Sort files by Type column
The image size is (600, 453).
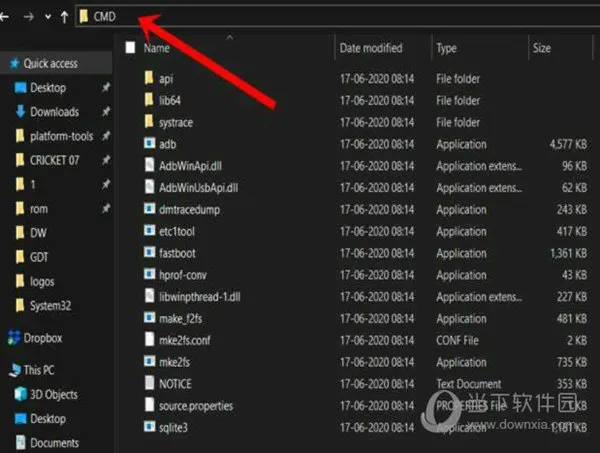[x=447, y=48]
